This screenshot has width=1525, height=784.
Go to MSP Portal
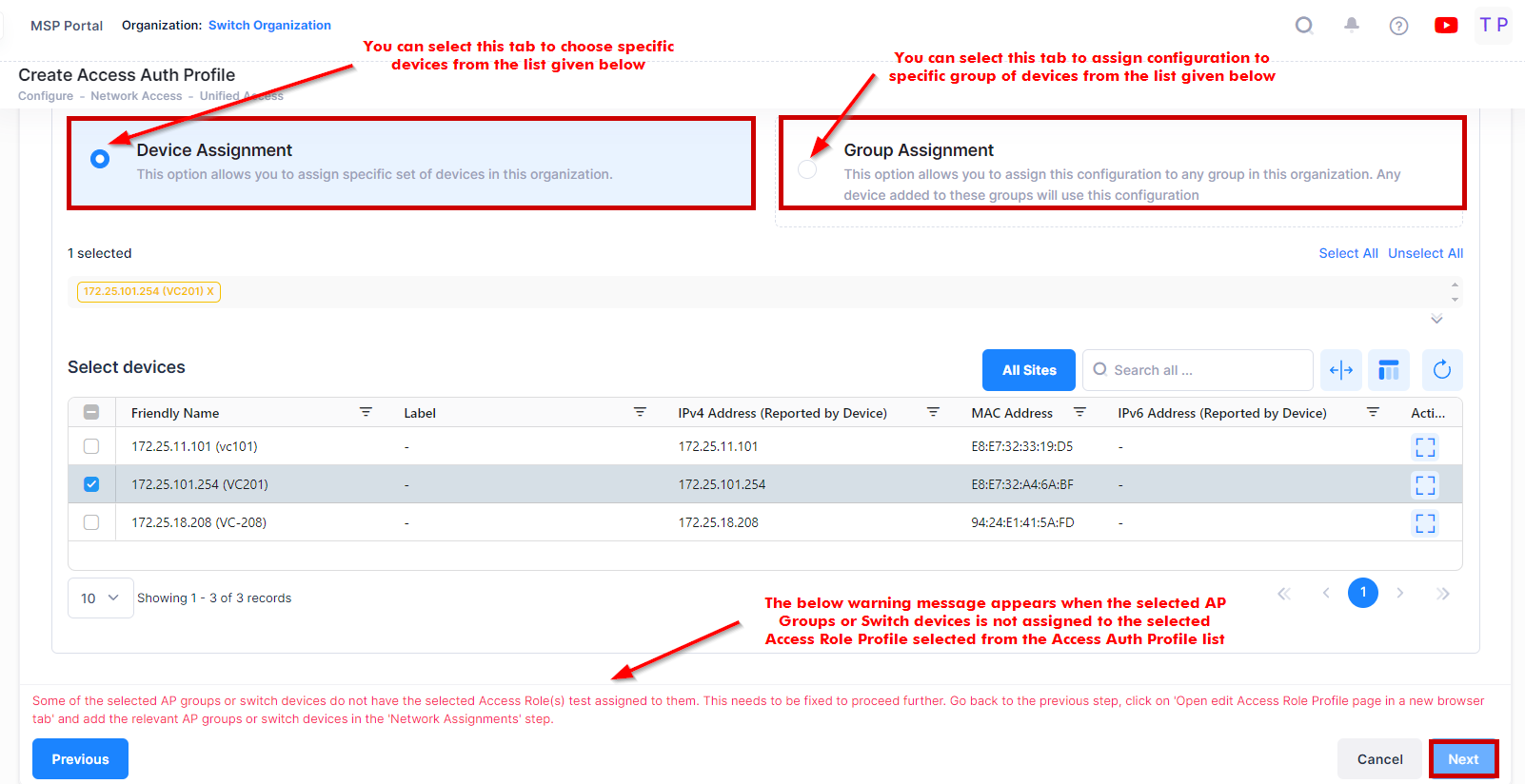click(x=67, y=26)
